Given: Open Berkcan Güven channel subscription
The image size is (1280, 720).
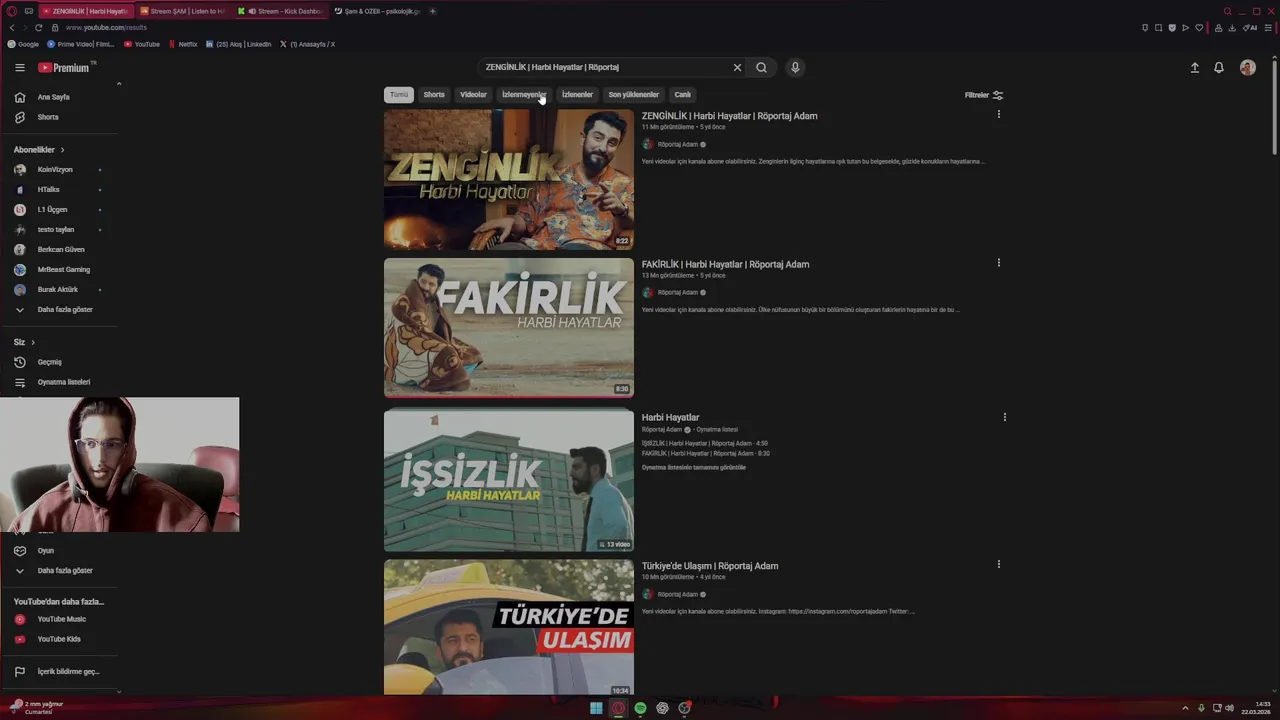Looking at the screenshot, I should (60, 250).
